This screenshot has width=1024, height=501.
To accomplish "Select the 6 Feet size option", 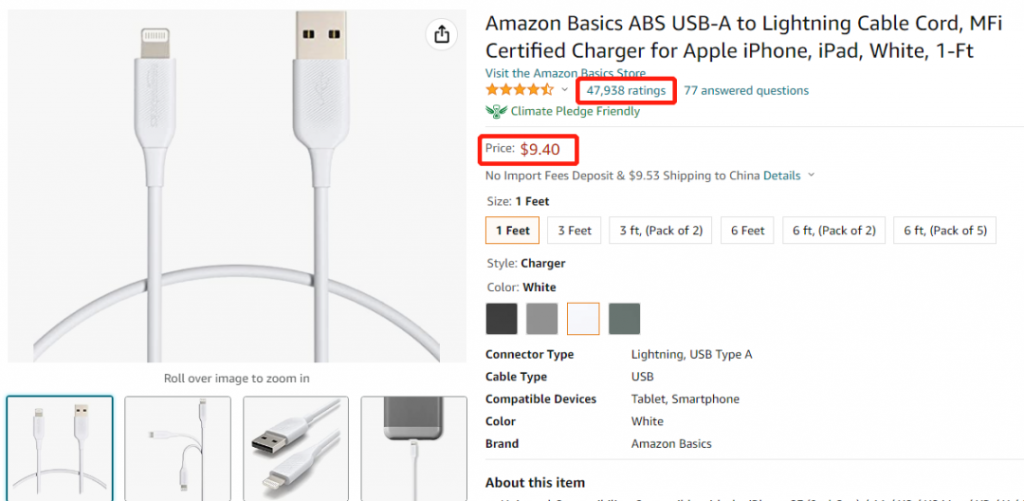I will [748, 231].
